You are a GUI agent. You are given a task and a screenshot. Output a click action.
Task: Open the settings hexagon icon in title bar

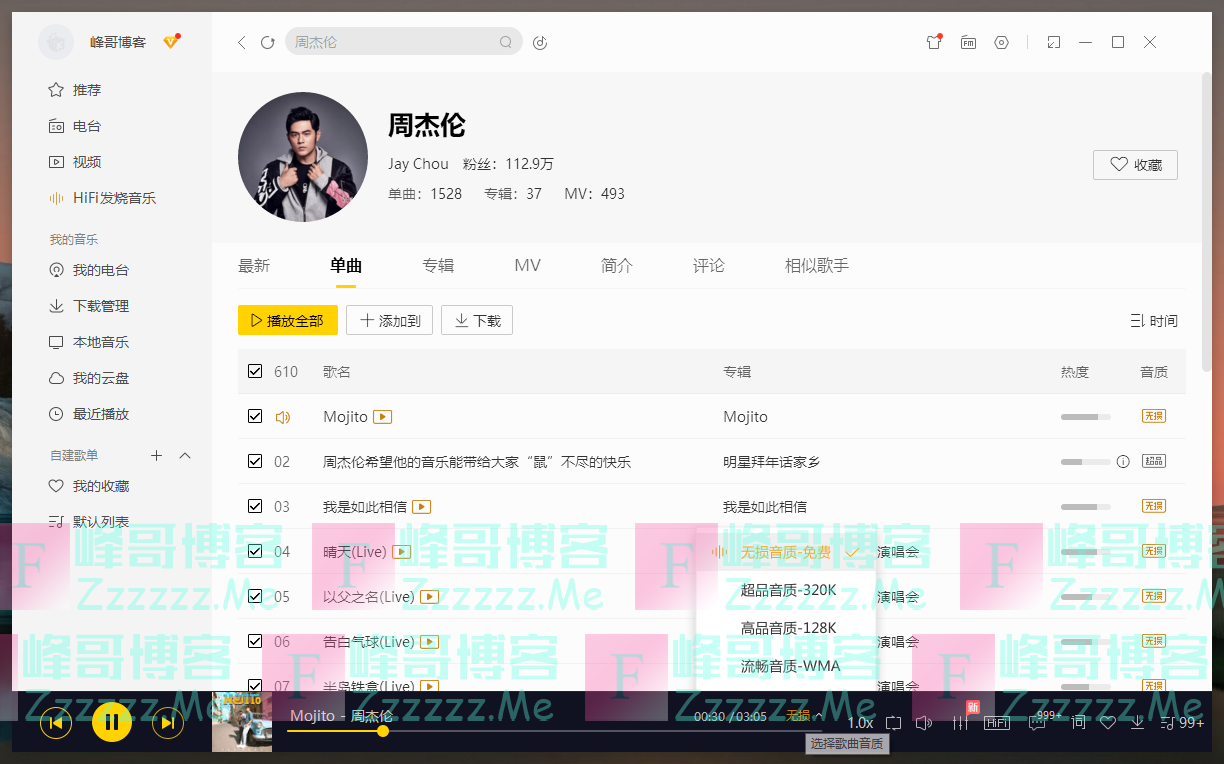(1001, 42)
